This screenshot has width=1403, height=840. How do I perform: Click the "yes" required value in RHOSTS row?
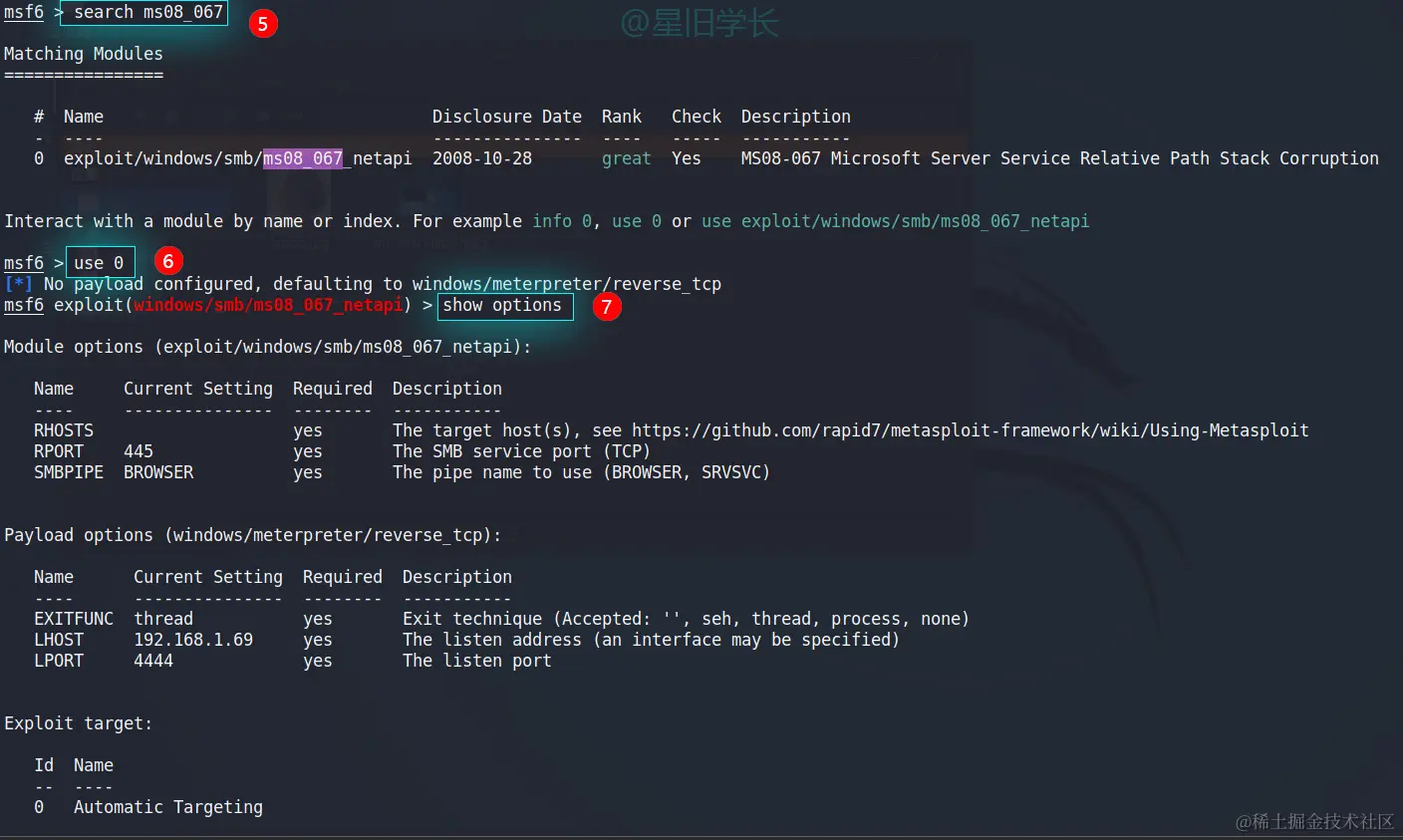pos(308,430)
